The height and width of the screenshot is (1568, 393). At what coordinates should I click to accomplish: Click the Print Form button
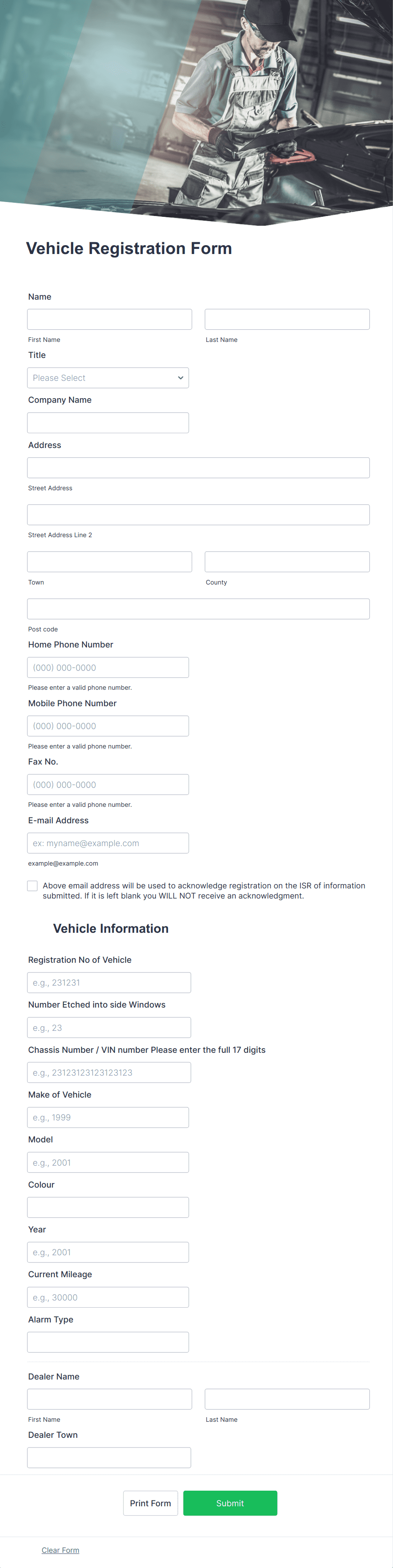click(x=150, y=1503)
